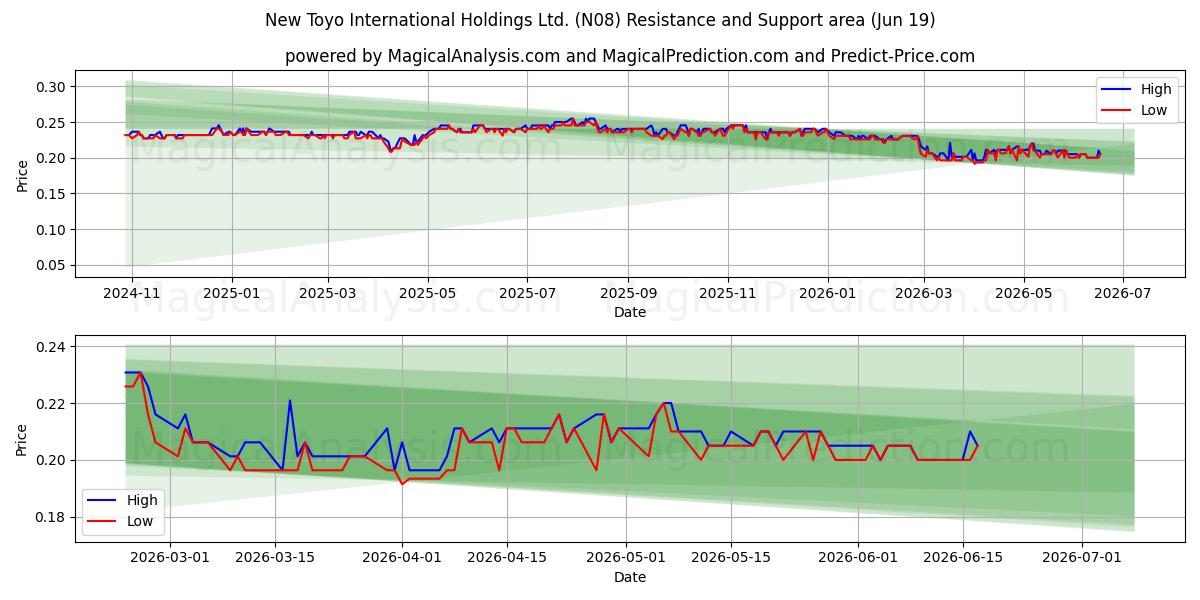Click the 2024-11 tick label on top chart
1200x600 pixels.
point(131,294)
